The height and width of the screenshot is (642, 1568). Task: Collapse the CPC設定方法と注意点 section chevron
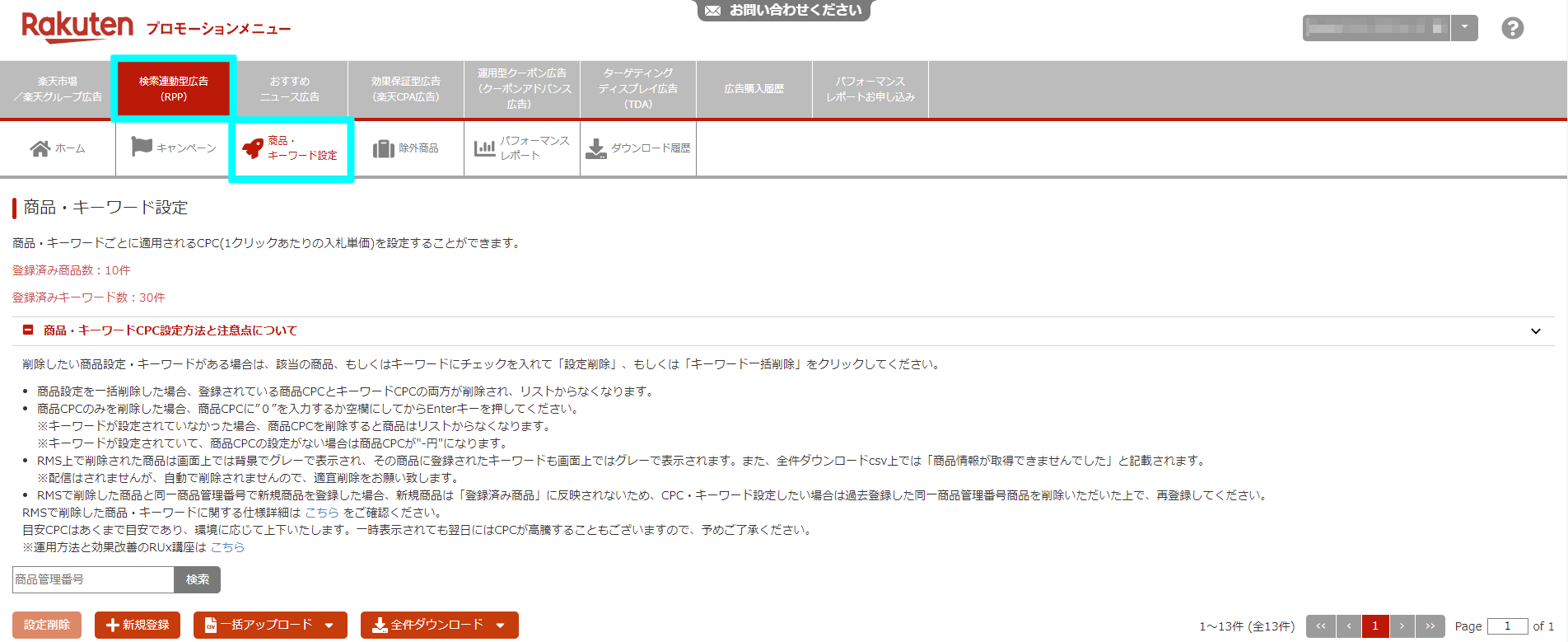click(x=1536, y=331)
